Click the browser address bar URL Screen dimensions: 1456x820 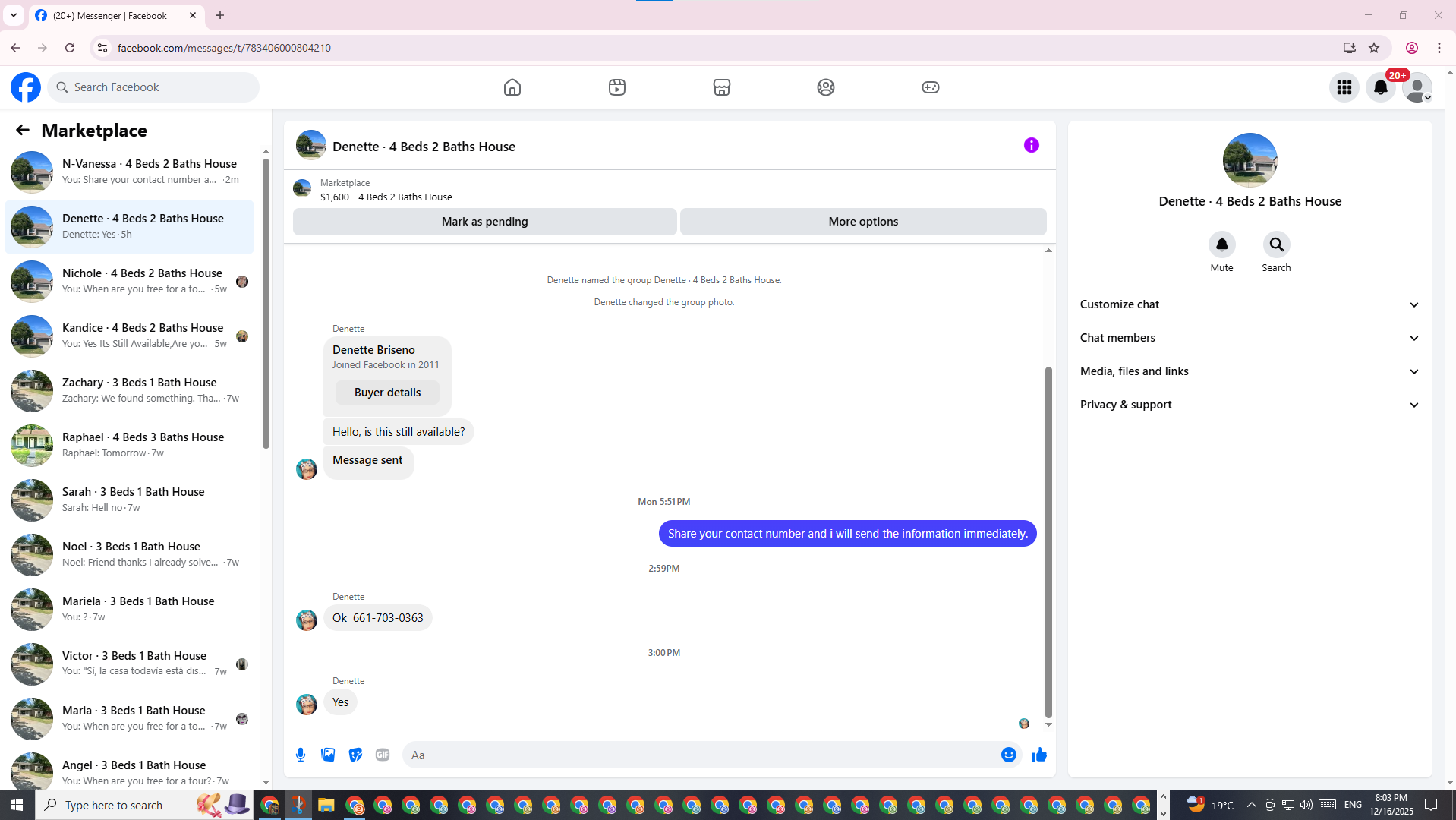pyautogui.click(x=224, y=48)
